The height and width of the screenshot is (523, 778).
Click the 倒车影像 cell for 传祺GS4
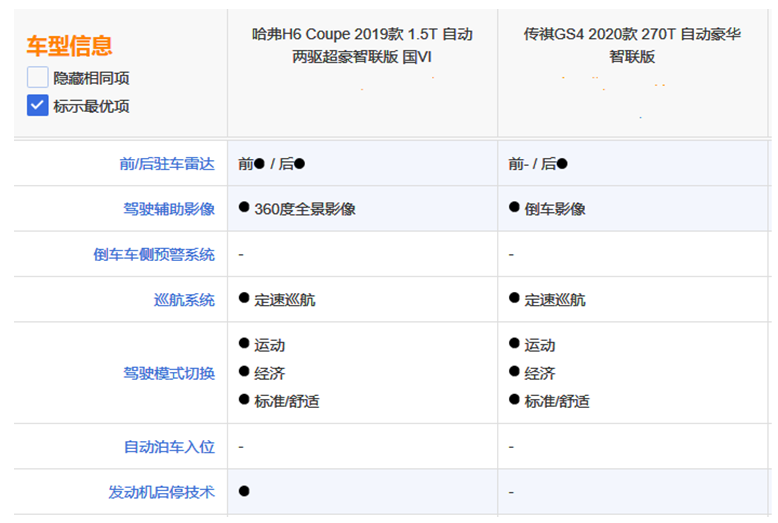pos(554,209)
